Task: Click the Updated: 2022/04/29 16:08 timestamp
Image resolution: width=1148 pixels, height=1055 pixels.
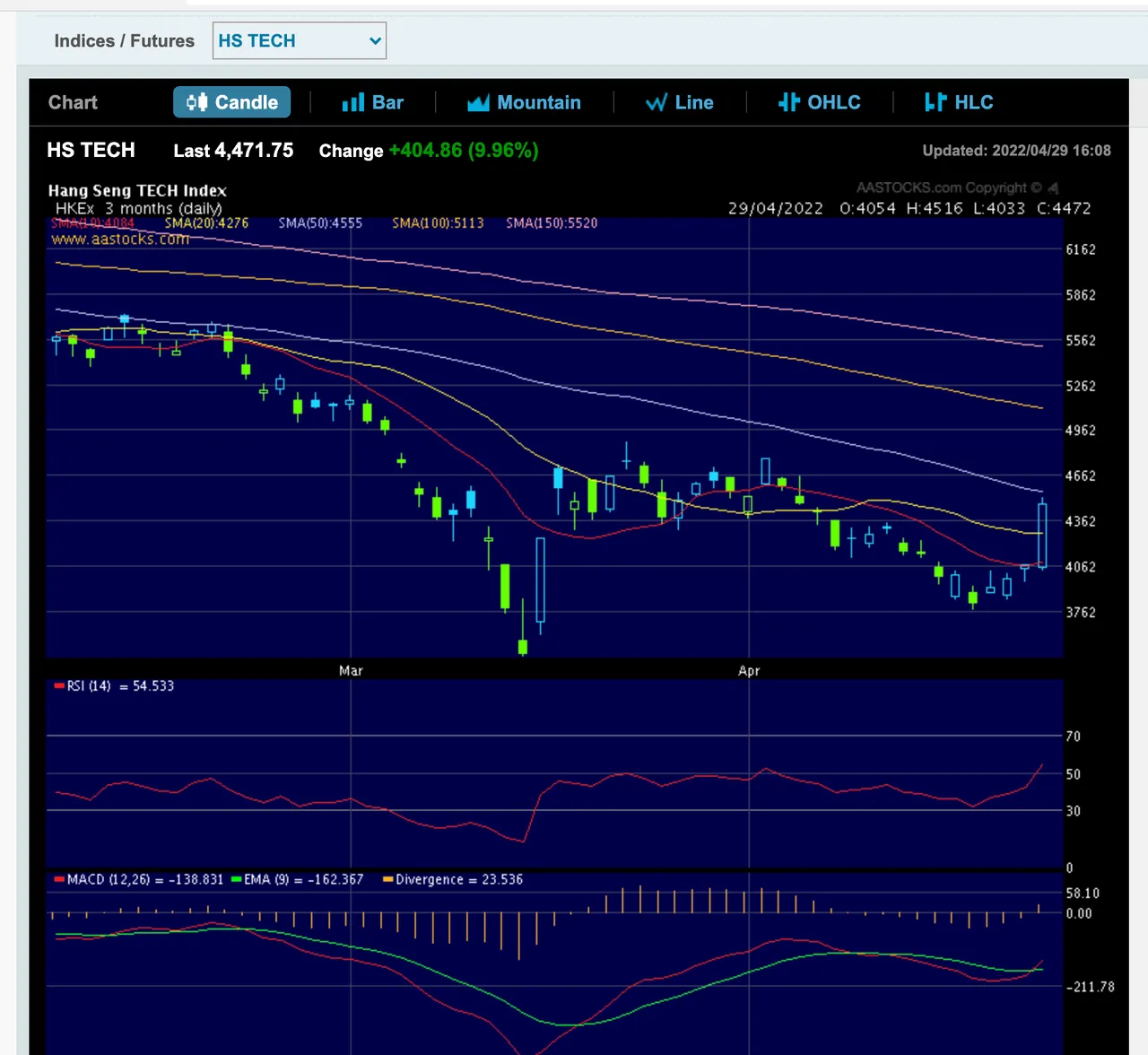Action: click(x=1016, y=151)
